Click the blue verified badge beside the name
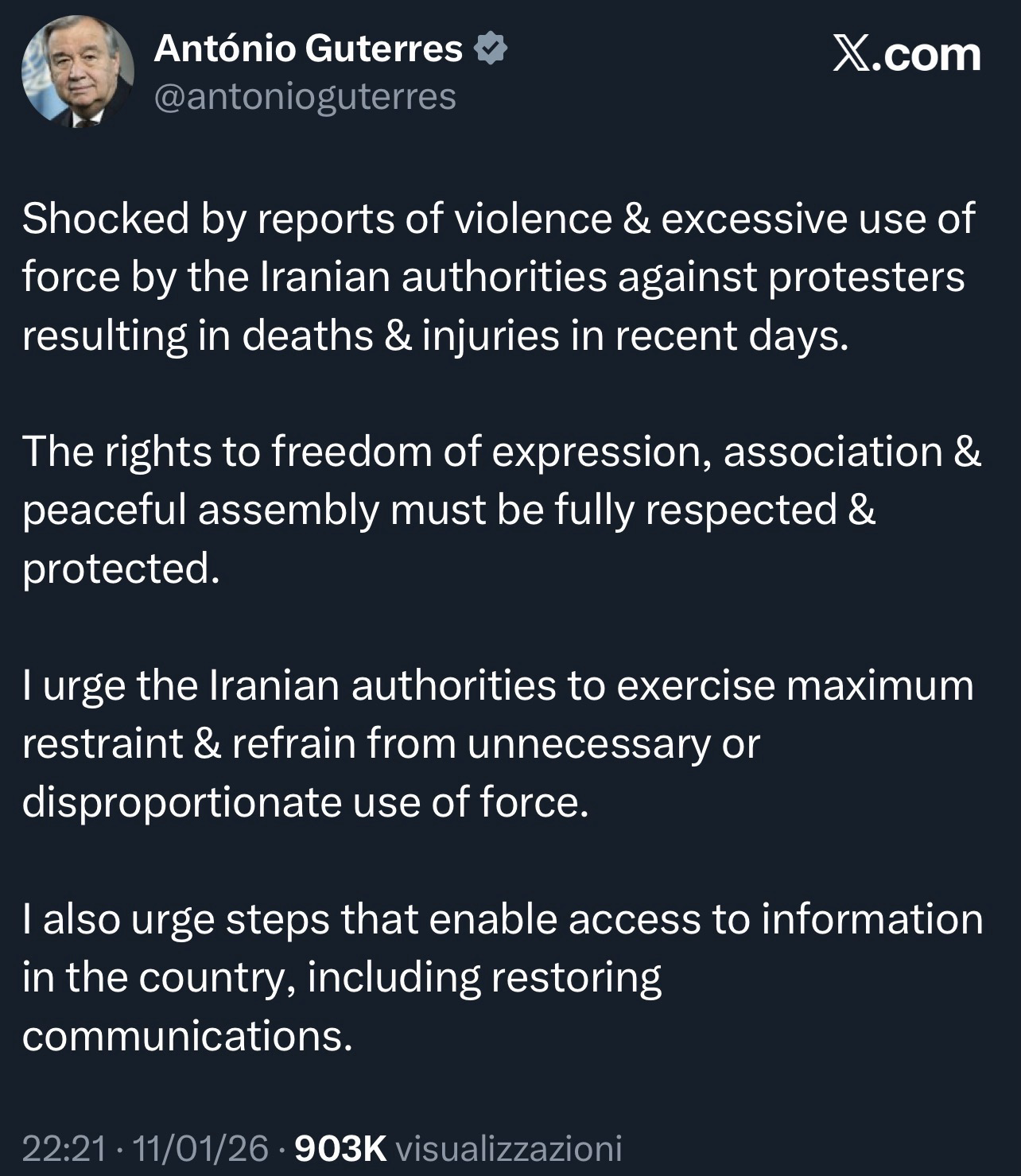Screen dimensions: 1021x1176 [491, 49]
